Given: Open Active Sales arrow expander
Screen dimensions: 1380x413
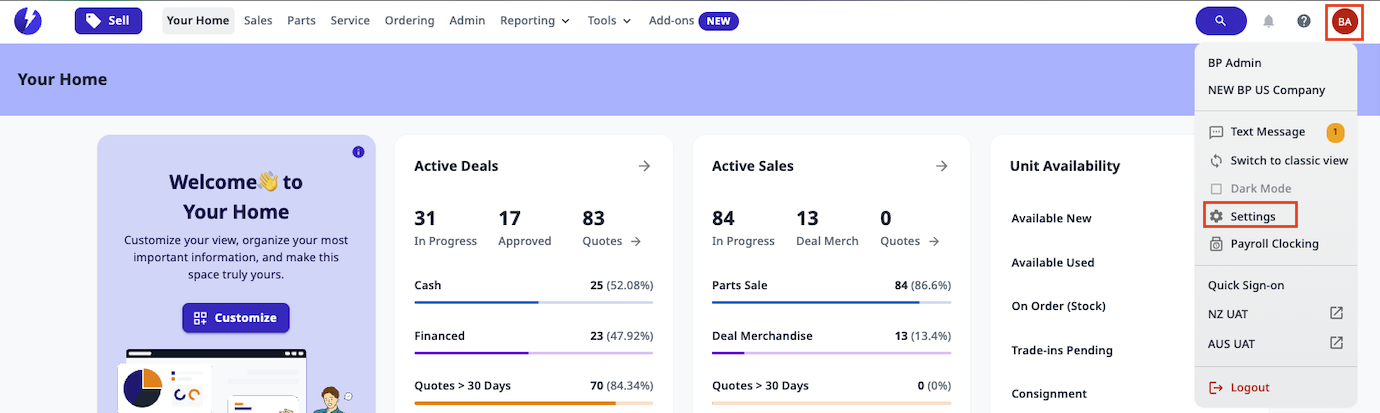Looking at the screenshot, I should pyautogui.click(x=941, y=166).
